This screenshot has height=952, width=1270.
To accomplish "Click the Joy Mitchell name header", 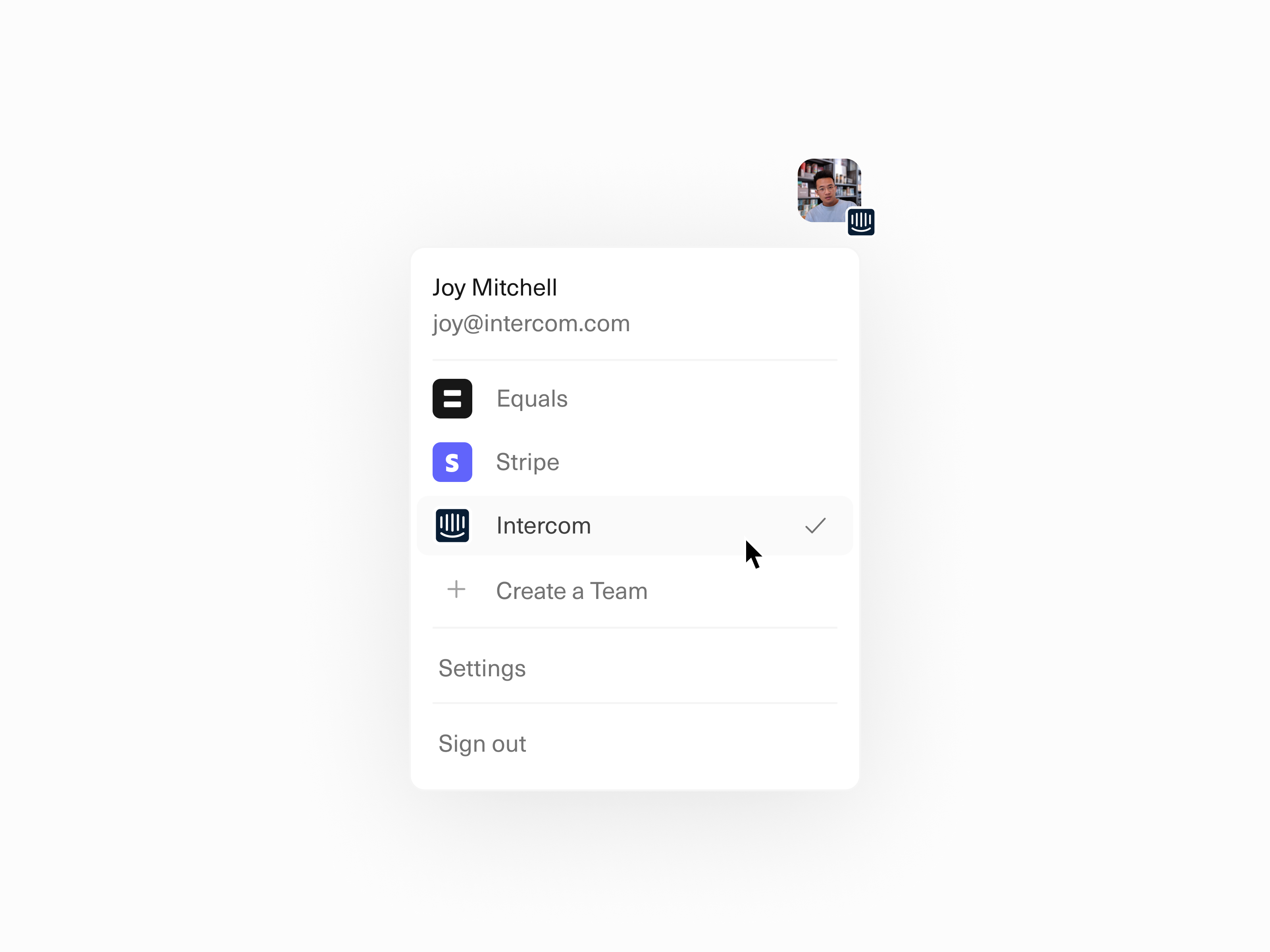I will click(495, 288).
